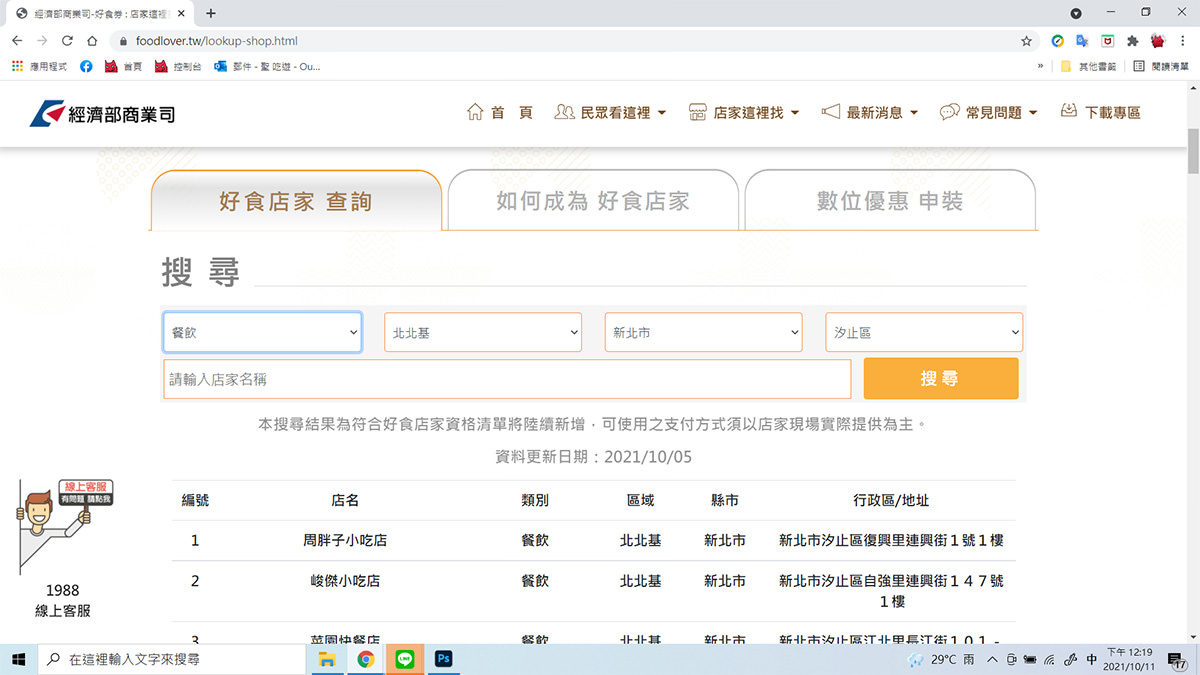The height and width of the screenshot is (675, 1200).
Task: Click the 經濟部商業司 logo
Action: [102, 113]
